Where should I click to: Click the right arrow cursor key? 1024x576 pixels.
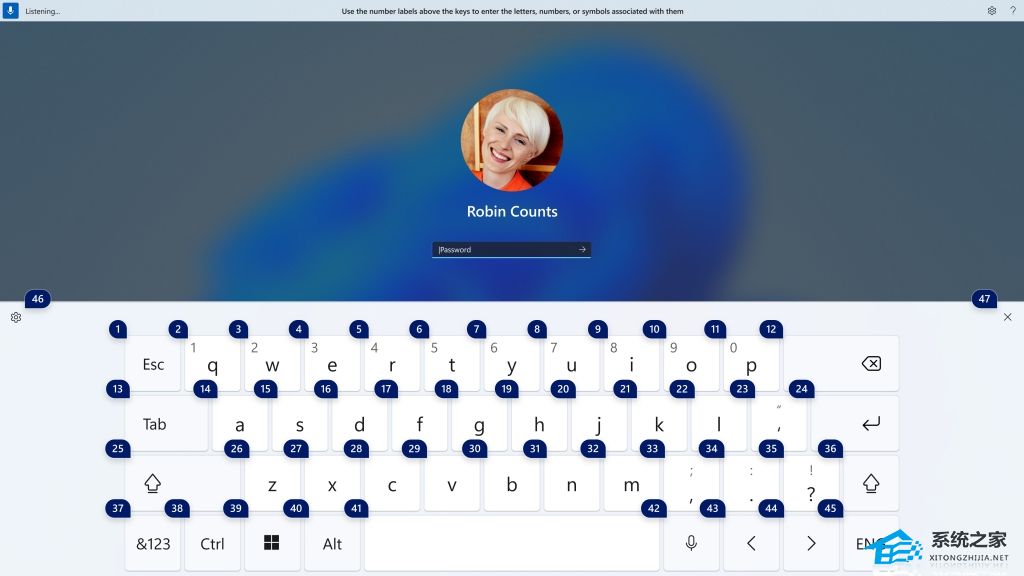click(811, 543)
